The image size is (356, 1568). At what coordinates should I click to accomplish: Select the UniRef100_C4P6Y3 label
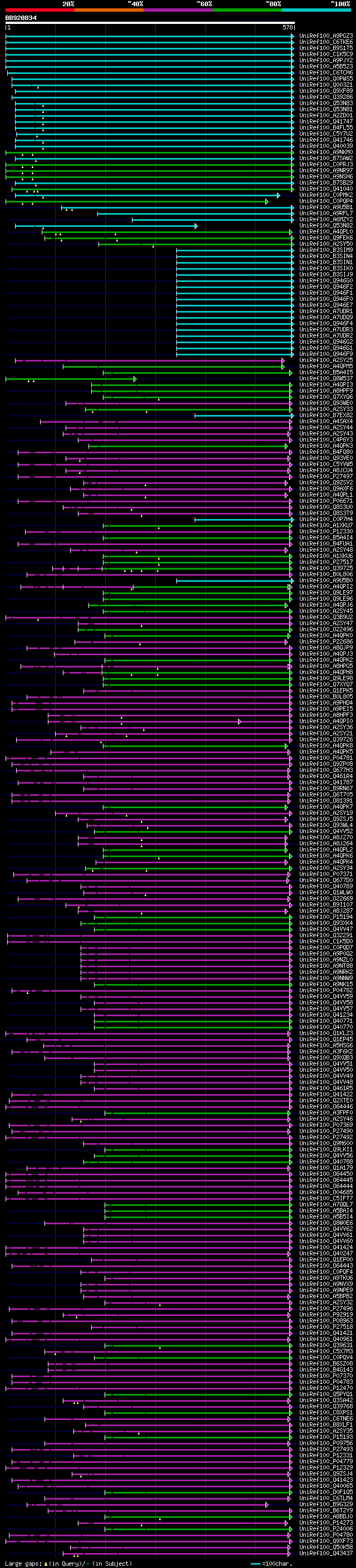coord(325,440)
